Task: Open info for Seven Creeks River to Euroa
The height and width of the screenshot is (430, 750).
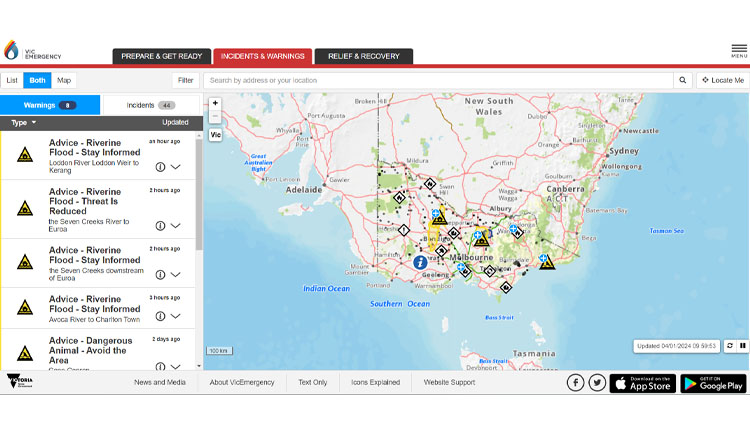Action: (x=160, y=226)
